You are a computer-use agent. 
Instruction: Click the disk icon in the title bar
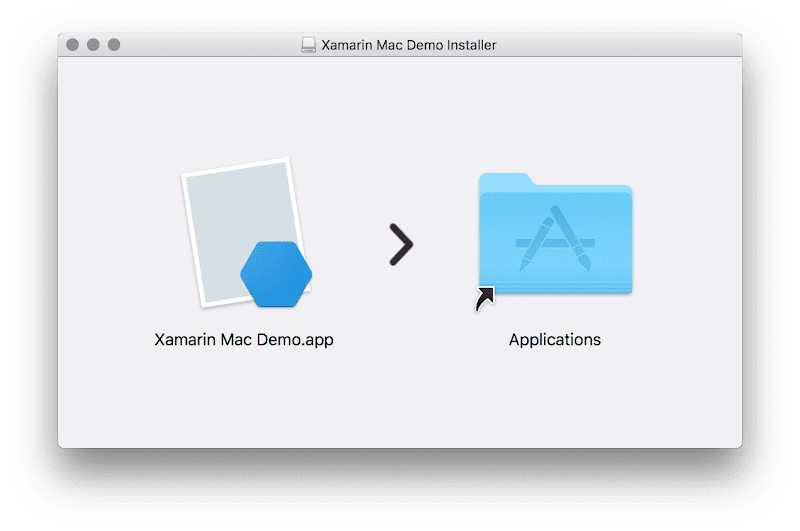click(308, 45)
